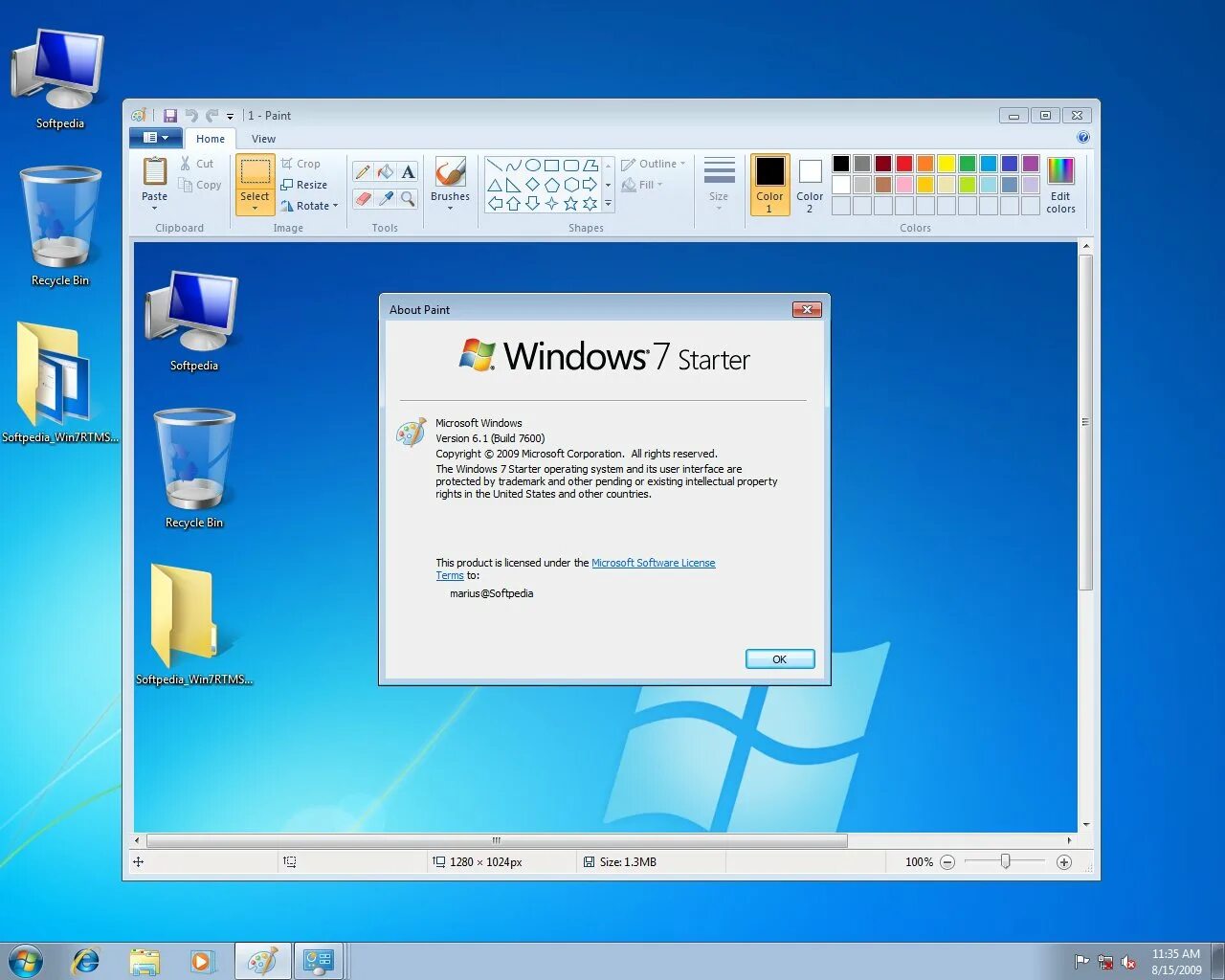Expand the Select options dropdown arrow
This screenshot has height=980, width=1225.
tap(255, 208)
